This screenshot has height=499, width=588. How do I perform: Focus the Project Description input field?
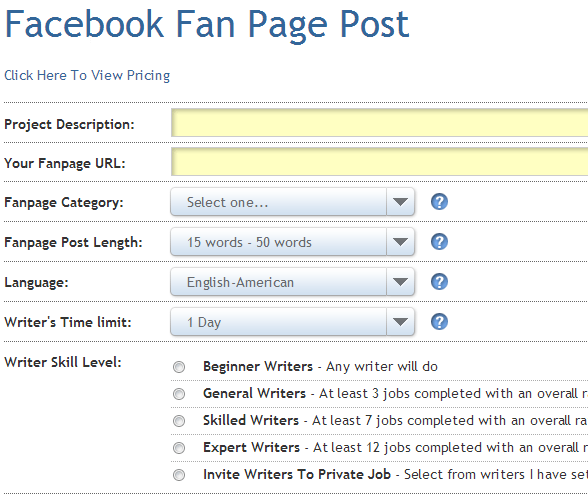coord(380,123)
